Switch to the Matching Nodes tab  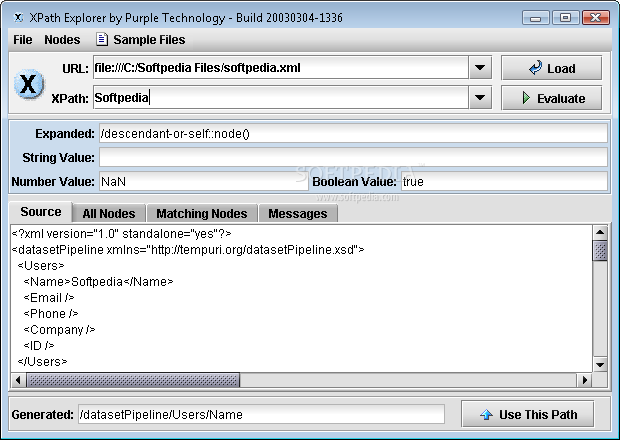(x=202, y=213)
